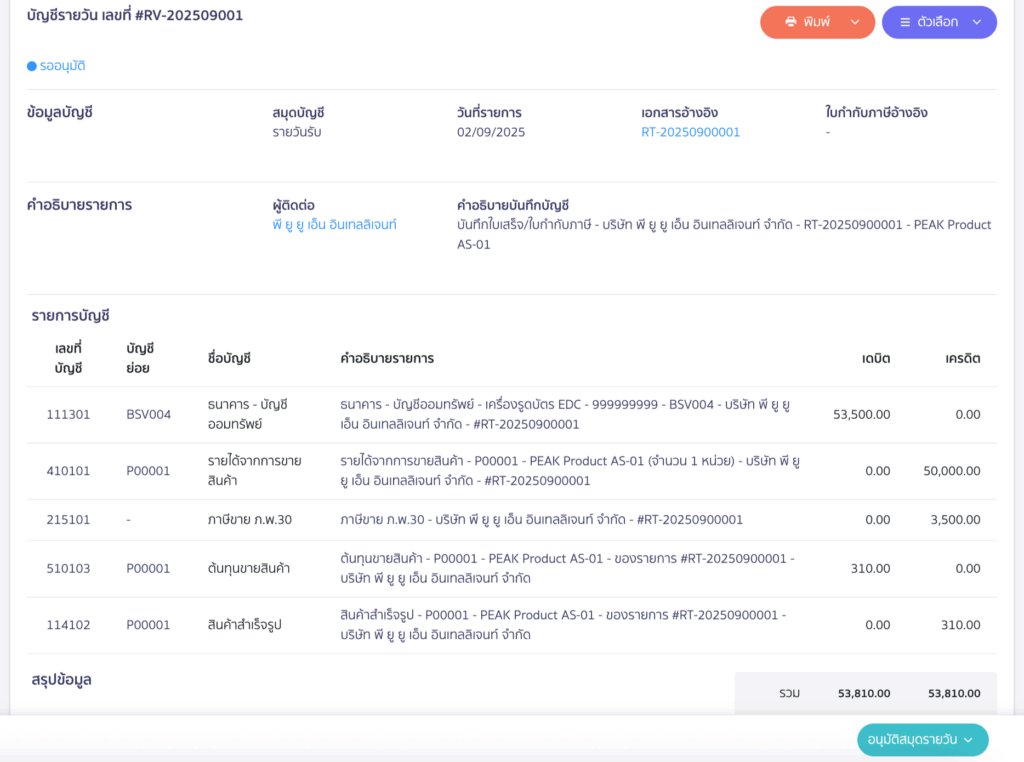Select account number 111301 row
The image size is (1024, 762).
(68, 414)
